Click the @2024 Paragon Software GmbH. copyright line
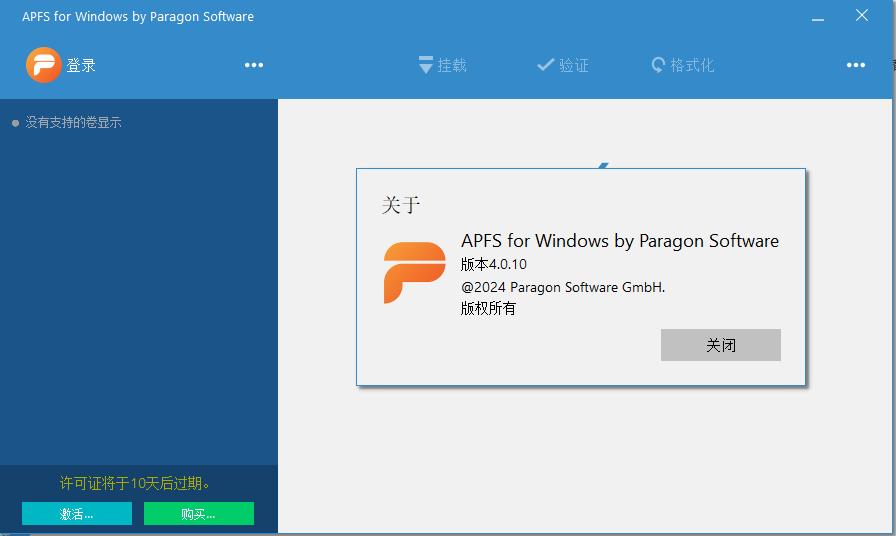Image resolution: width=896 pixels, height=536 pixels. (563, 287)
